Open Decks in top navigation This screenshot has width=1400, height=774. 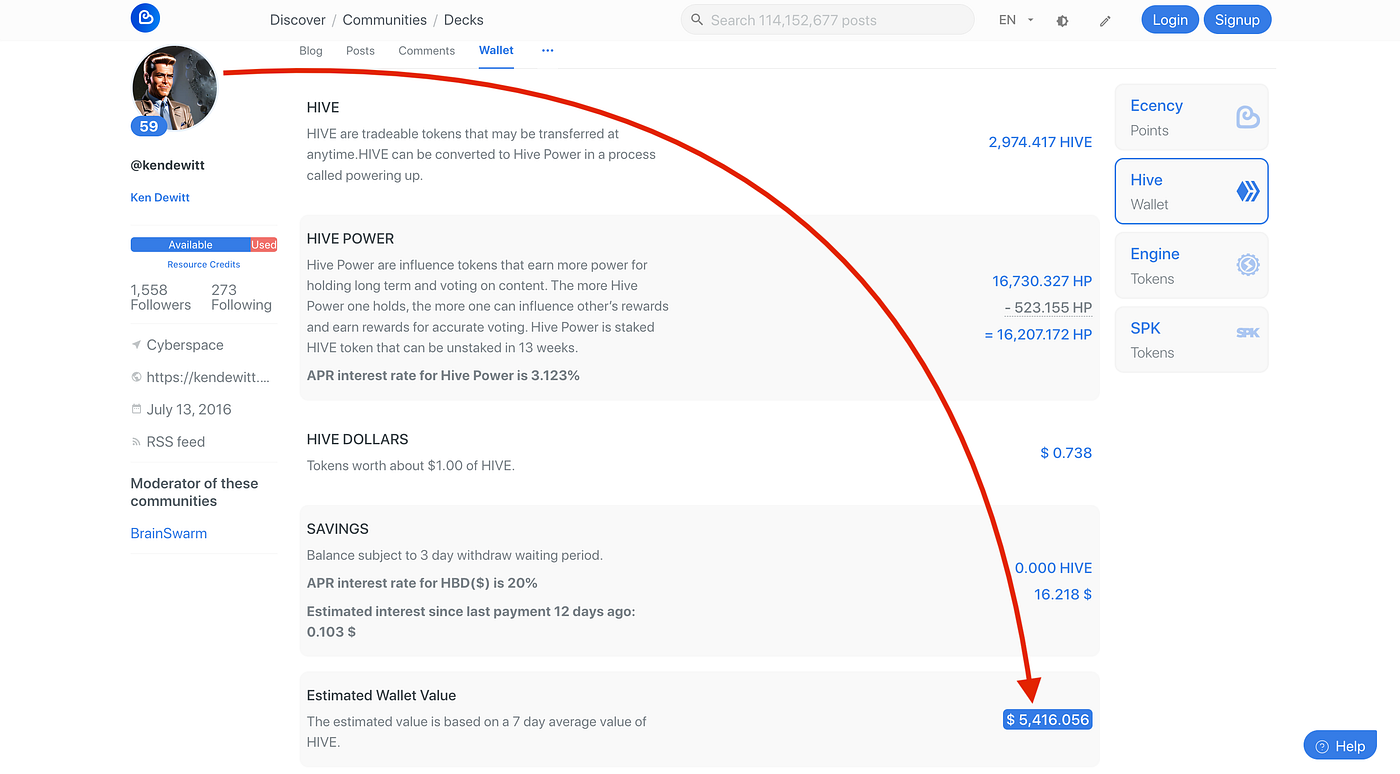tap(464, 20)
